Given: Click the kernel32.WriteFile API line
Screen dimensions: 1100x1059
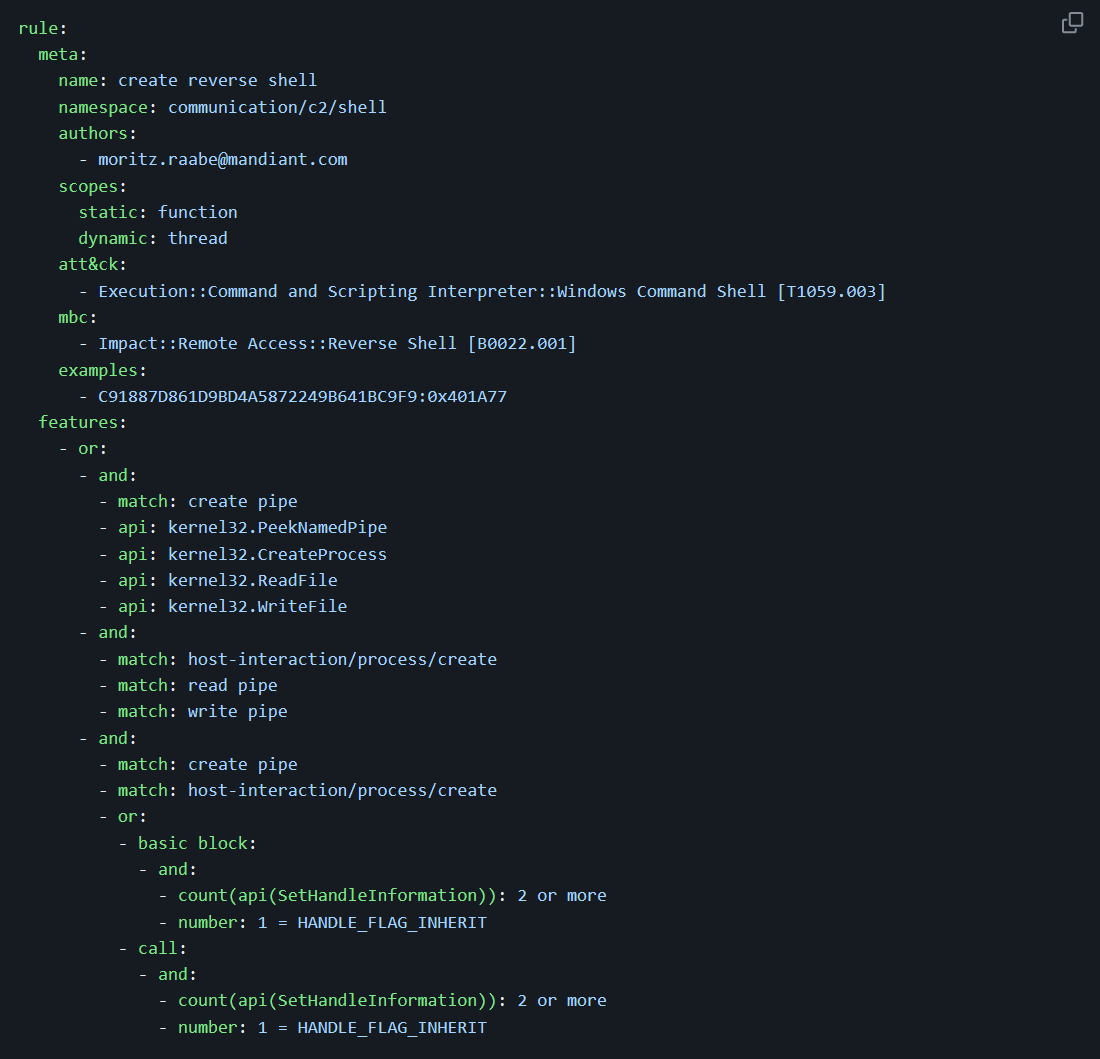Looking at the screenshot, I should tap(257, 606).
